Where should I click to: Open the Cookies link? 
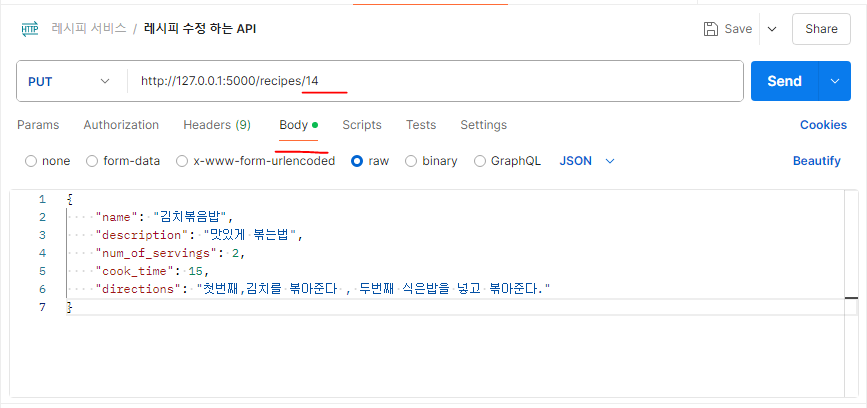coord(823,125)
